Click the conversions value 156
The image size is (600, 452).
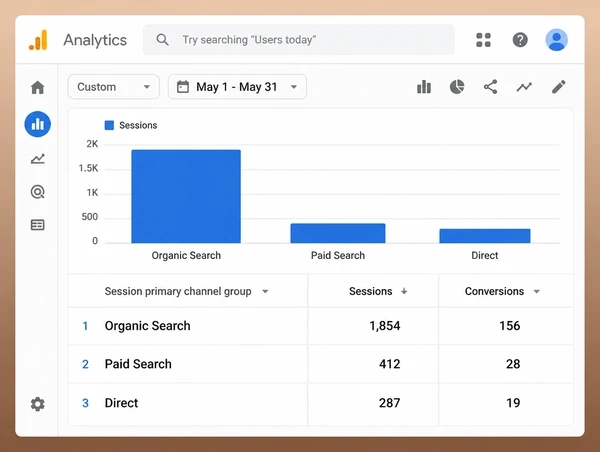point(509,326)
